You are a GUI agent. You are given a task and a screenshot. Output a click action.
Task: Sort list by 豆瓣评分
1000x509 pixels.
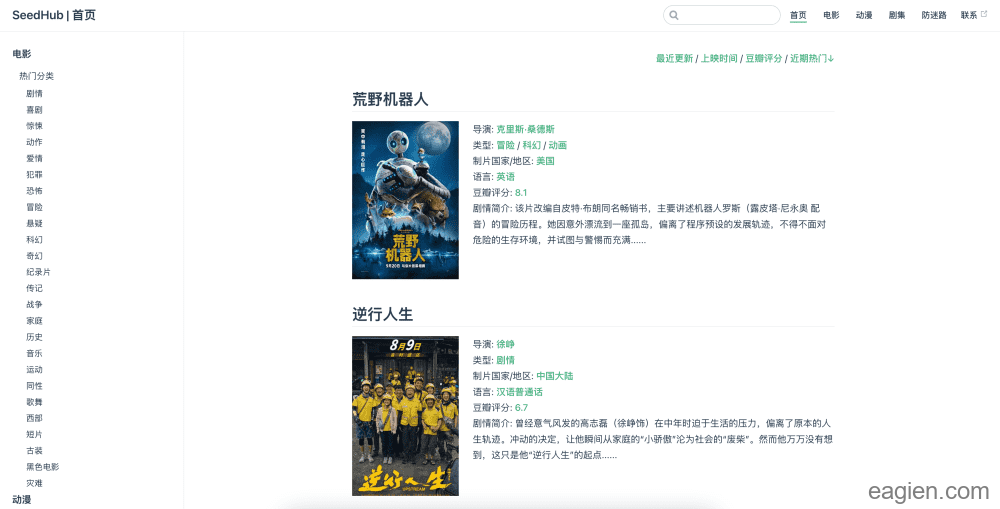(764, 58)
